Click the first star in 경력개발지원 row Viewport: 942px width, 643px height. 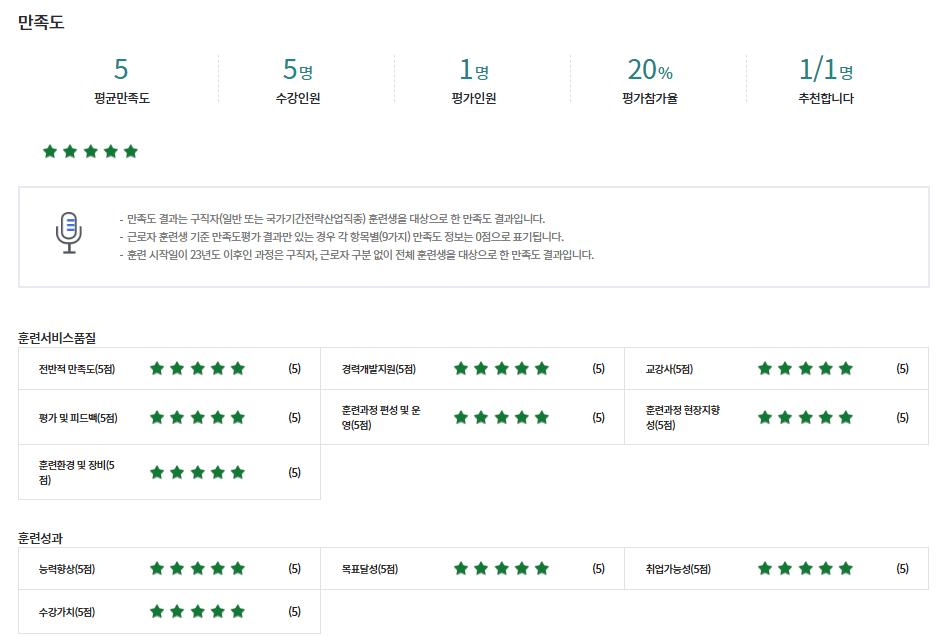click(x=461, y=369)
